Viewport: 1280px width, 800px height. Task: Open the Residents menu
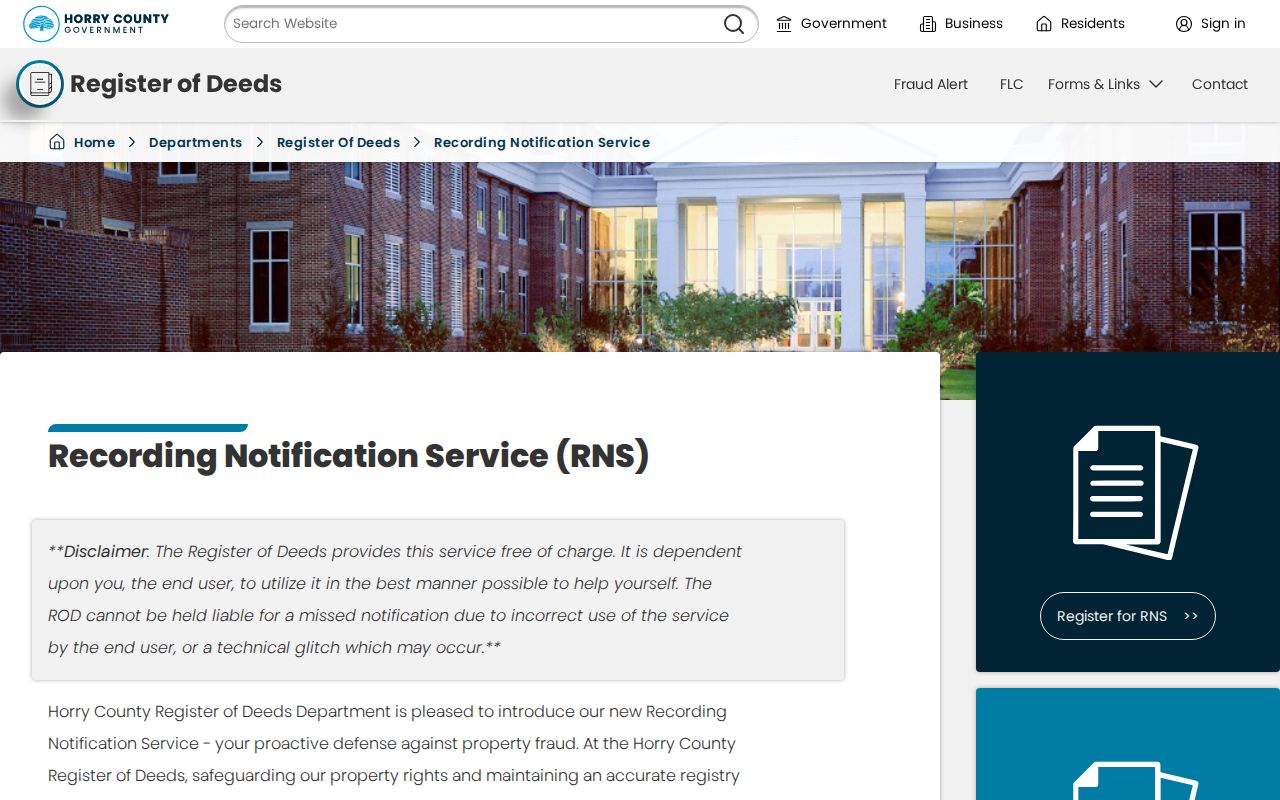(1080, 24)
